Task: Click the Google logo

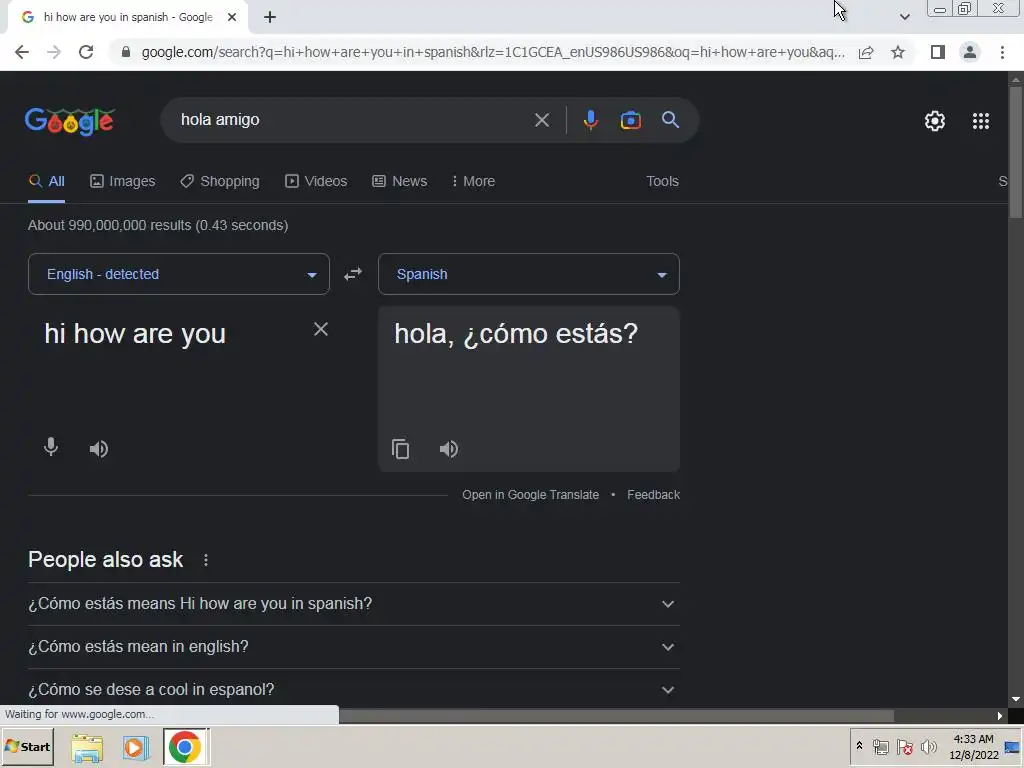Action: (x=70, y=121)
